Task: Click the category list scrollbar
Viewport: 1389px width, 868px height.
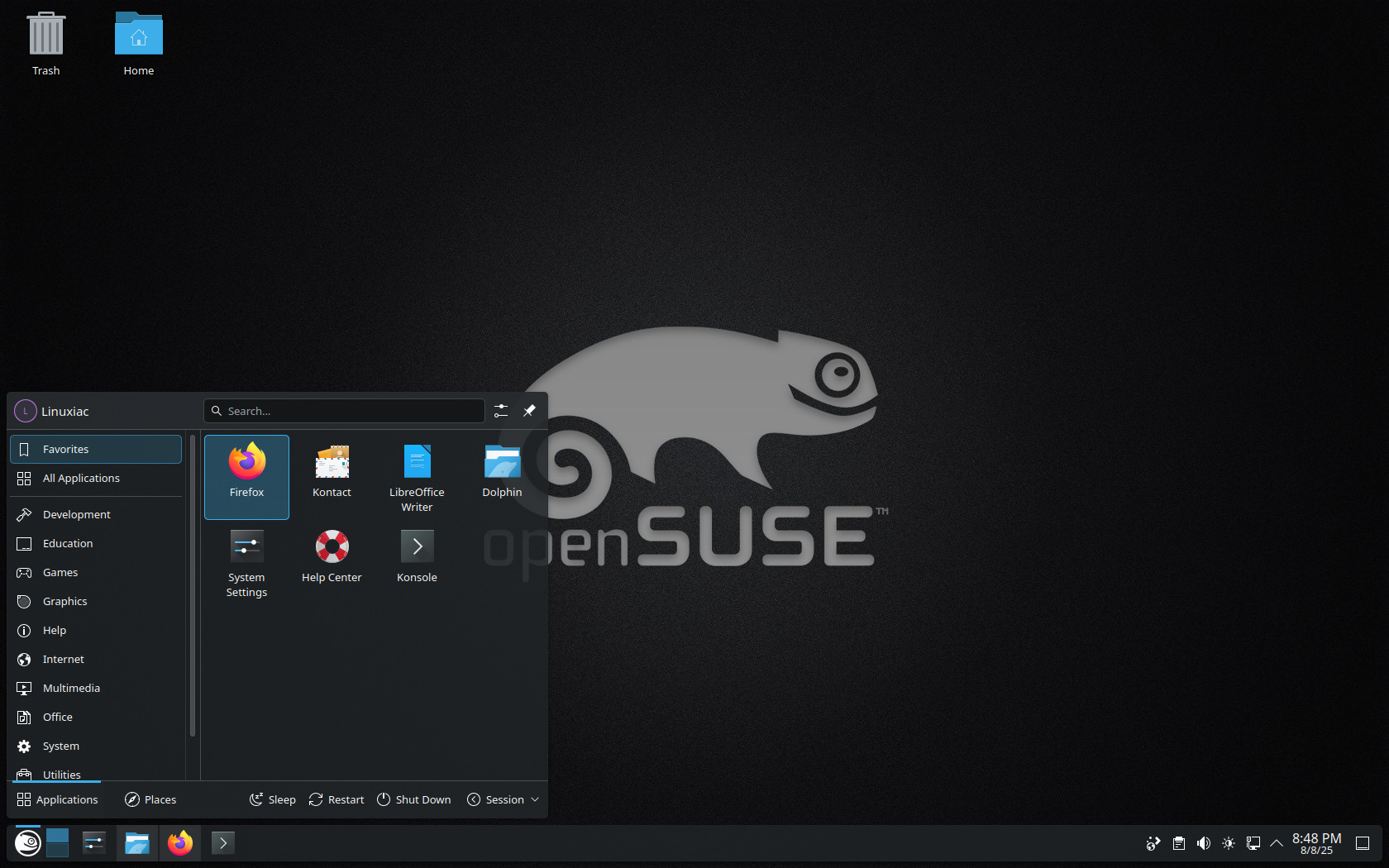Action: pyautogui.click(x=193, y=585)
